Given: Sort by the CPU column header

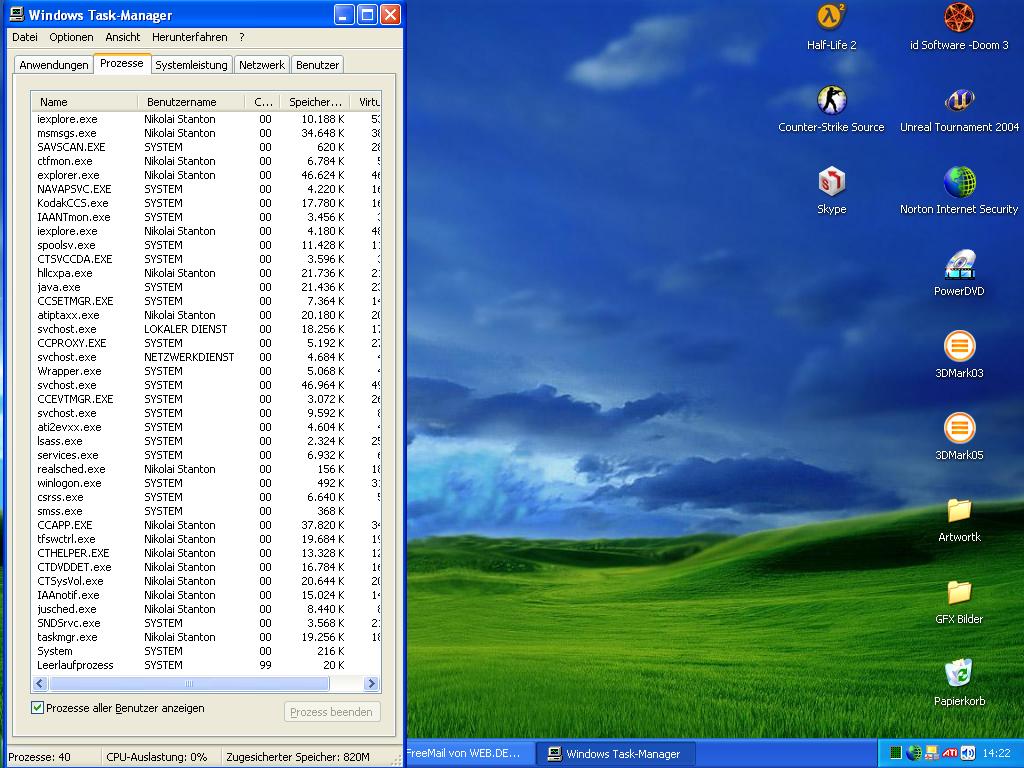Looking at the screenshot, I should coord(263,101).
